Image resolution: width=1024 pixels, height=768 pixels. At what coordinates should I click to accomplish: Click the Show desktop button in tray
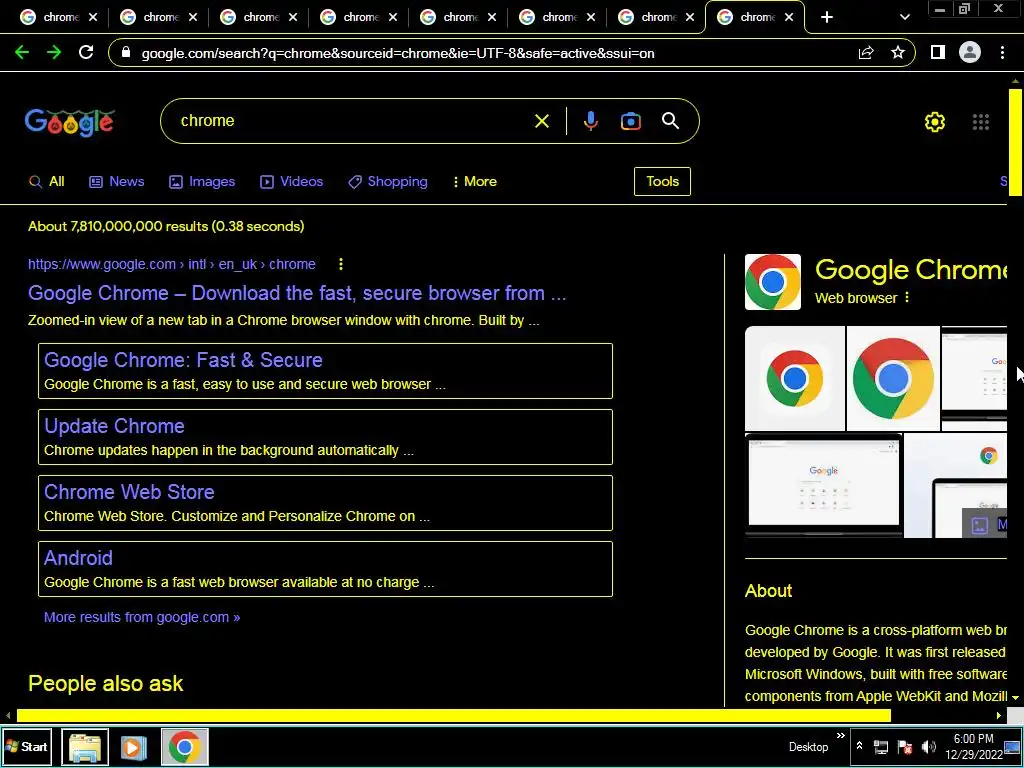pyautogui.click(x=1012, y=746)
